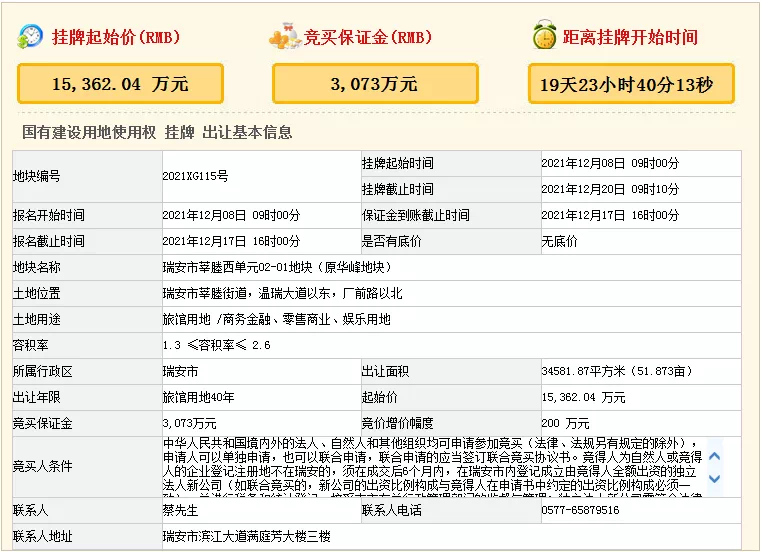
Task: Click the 报名开始时间 label
Action: point(49,215)
